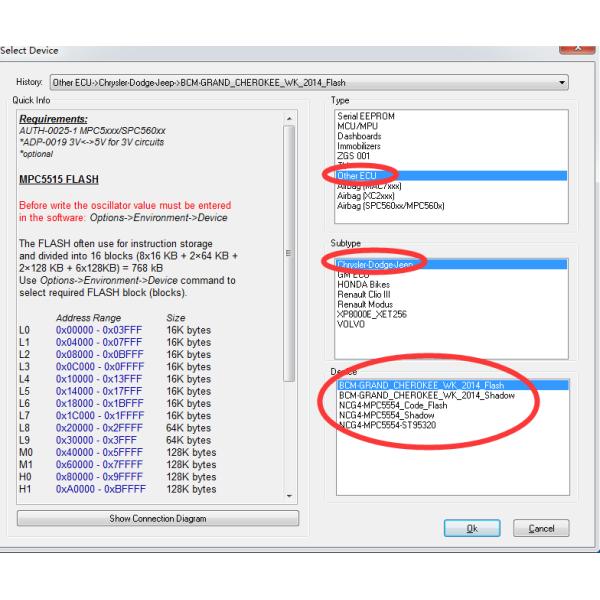Viewport: 600px width, 600px height.
Task: Select ZGS 001 type entry
Action: point(356,156)
